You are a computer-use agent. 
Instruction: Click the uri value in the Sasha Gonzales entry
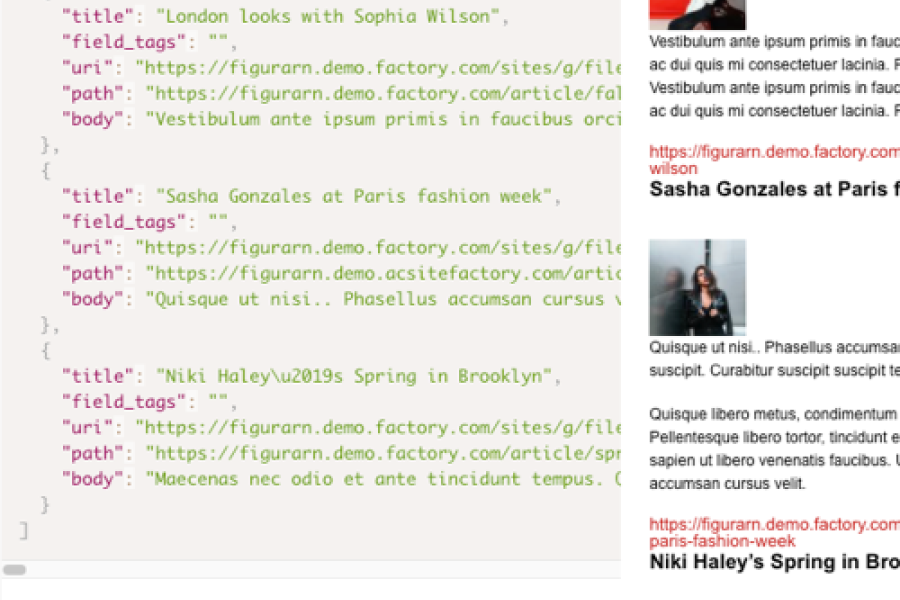[378, 247]
